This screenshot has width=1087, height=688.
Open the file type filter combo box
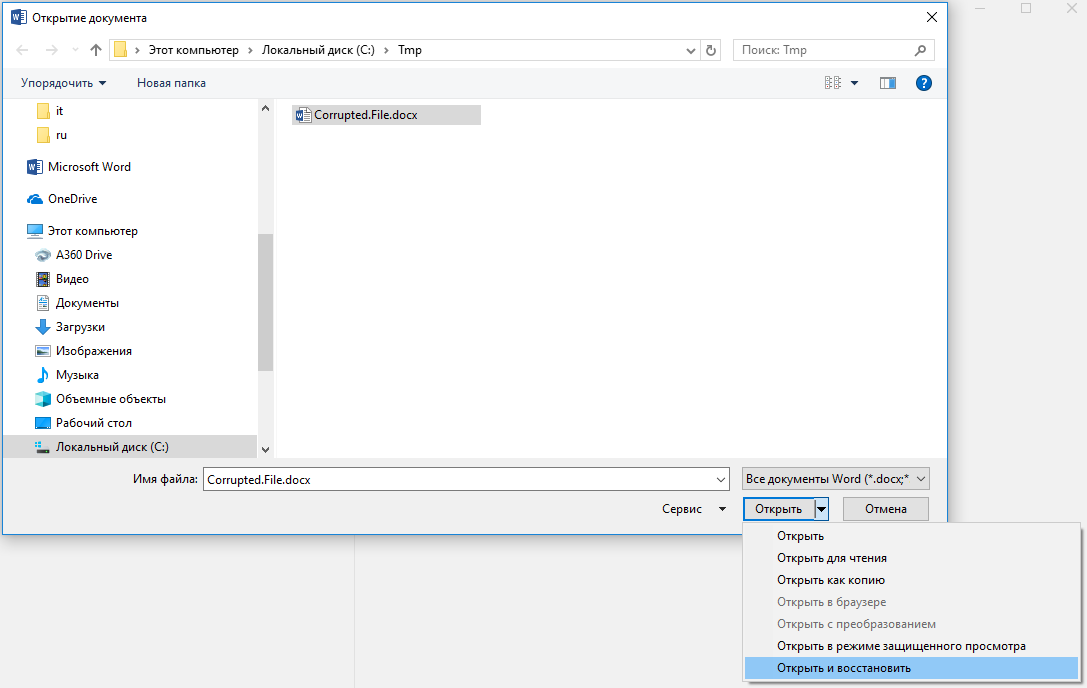(835, 479)
